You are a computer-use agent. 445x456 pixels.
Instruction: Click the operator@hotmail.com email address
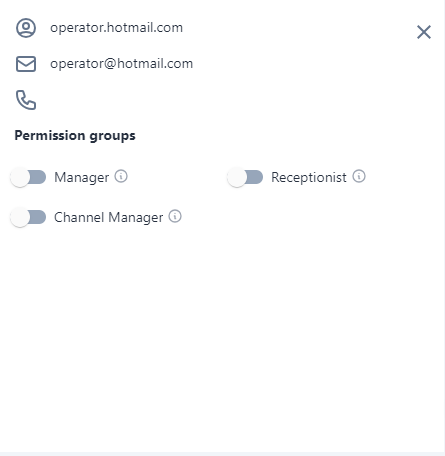pos(121,64)
